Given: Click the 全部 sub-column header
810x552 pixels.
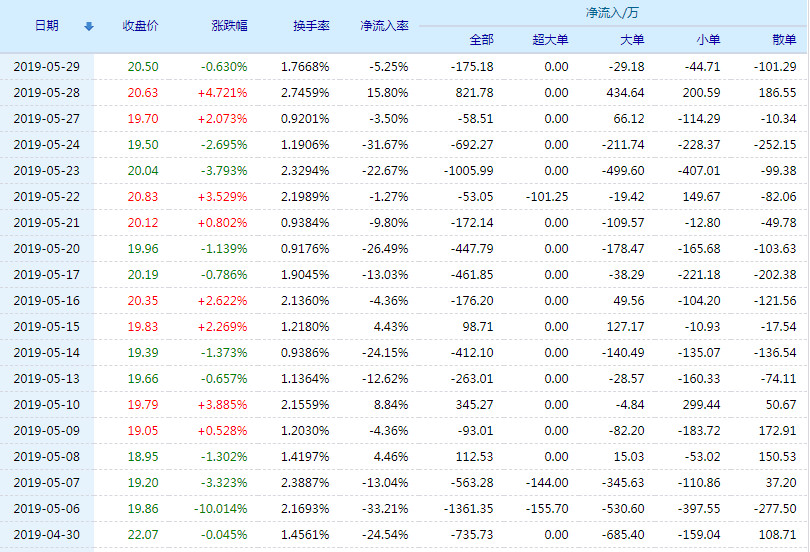Looking at the screenshot, I should coord(481,40).
